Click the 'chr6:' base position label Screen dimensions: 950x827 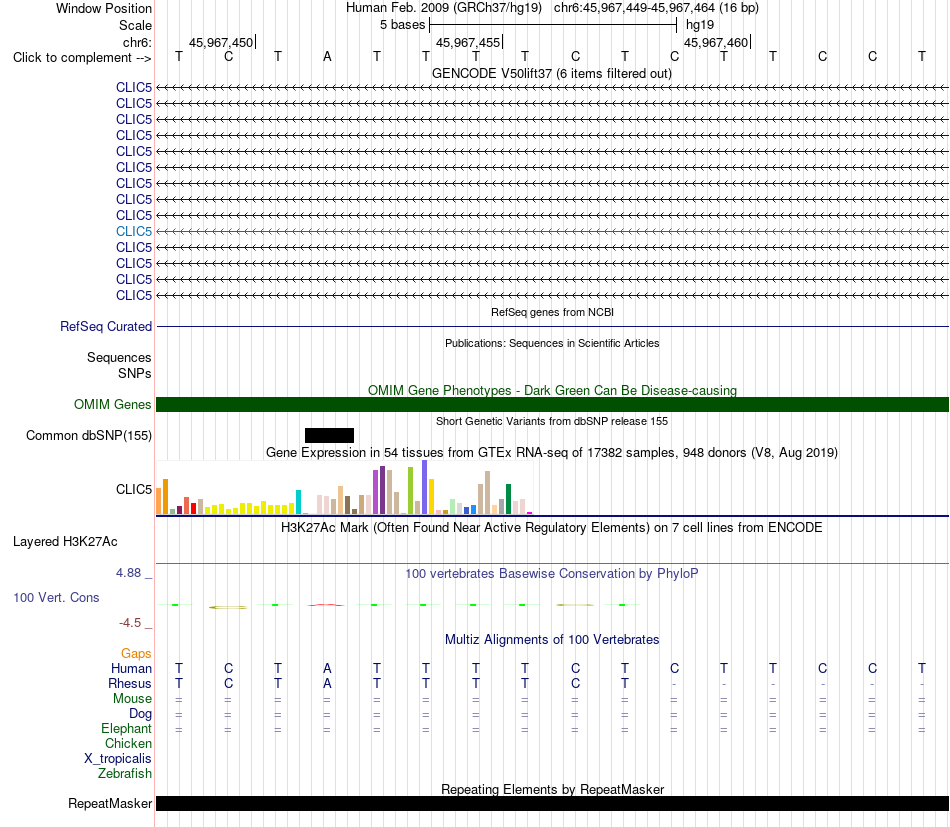tap(137, 42)
